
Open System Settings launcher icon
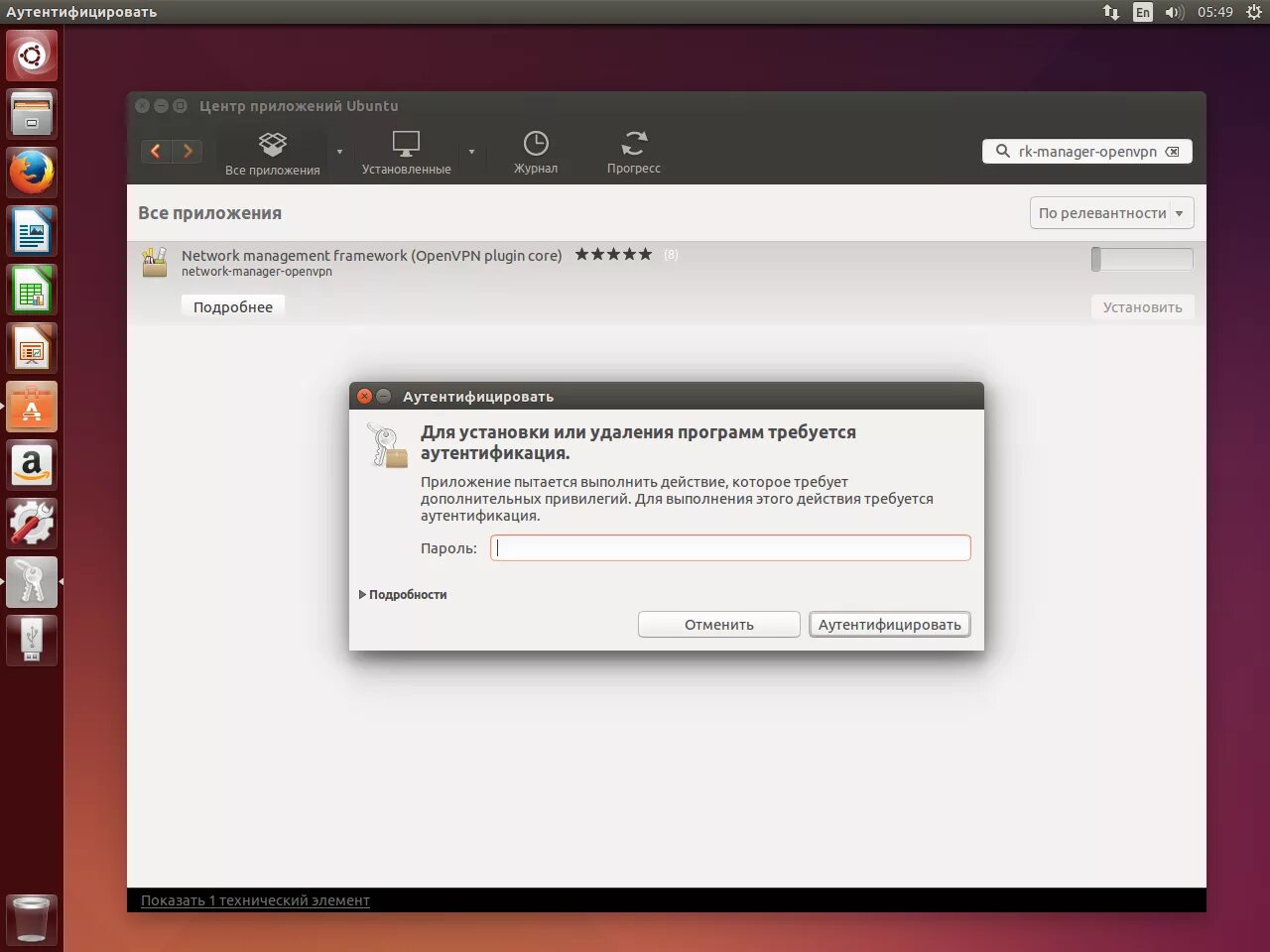[32, 524]
